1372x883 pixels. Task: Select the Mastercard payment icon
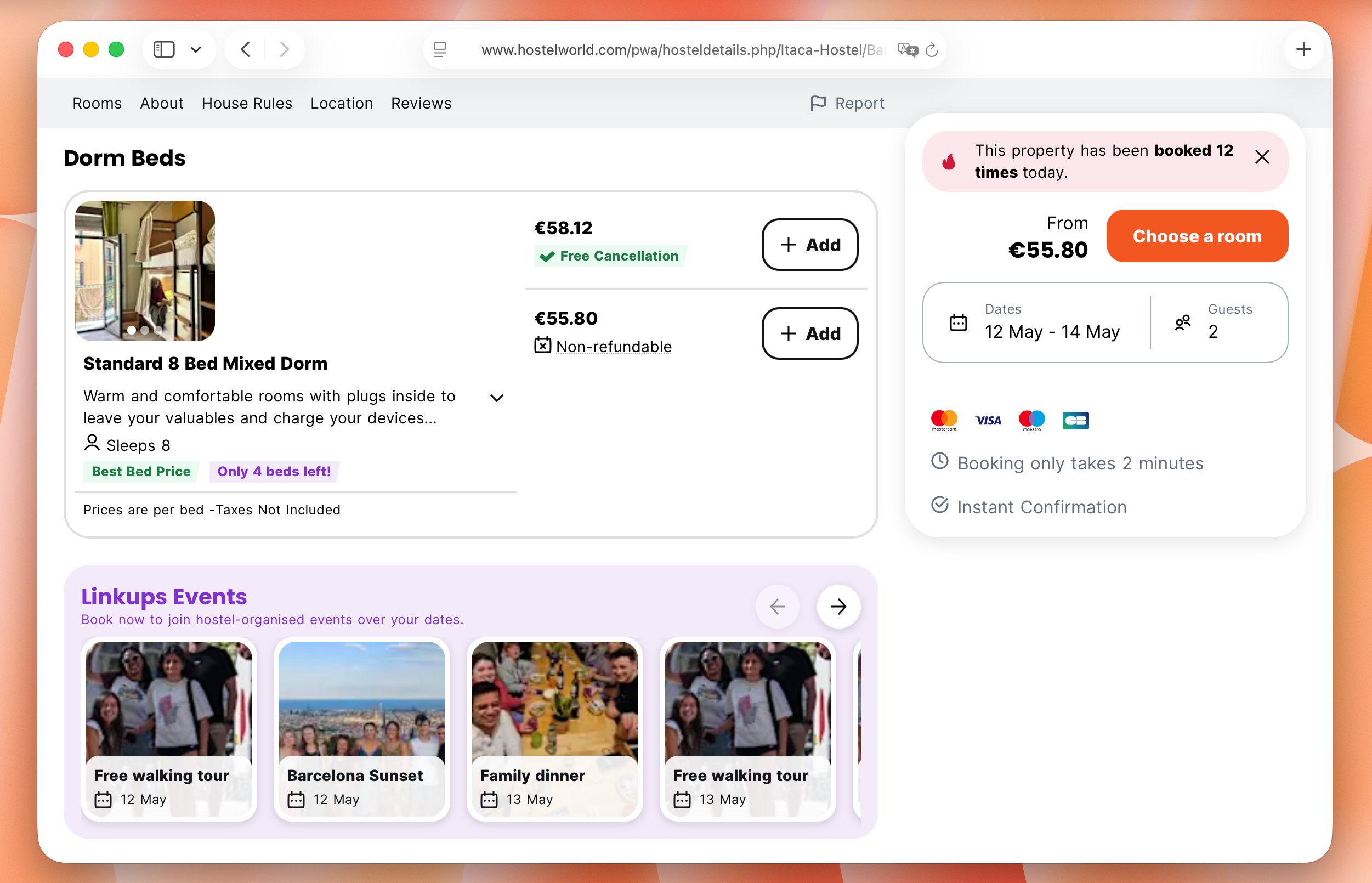pyautogui.click(x=944, y=420)
